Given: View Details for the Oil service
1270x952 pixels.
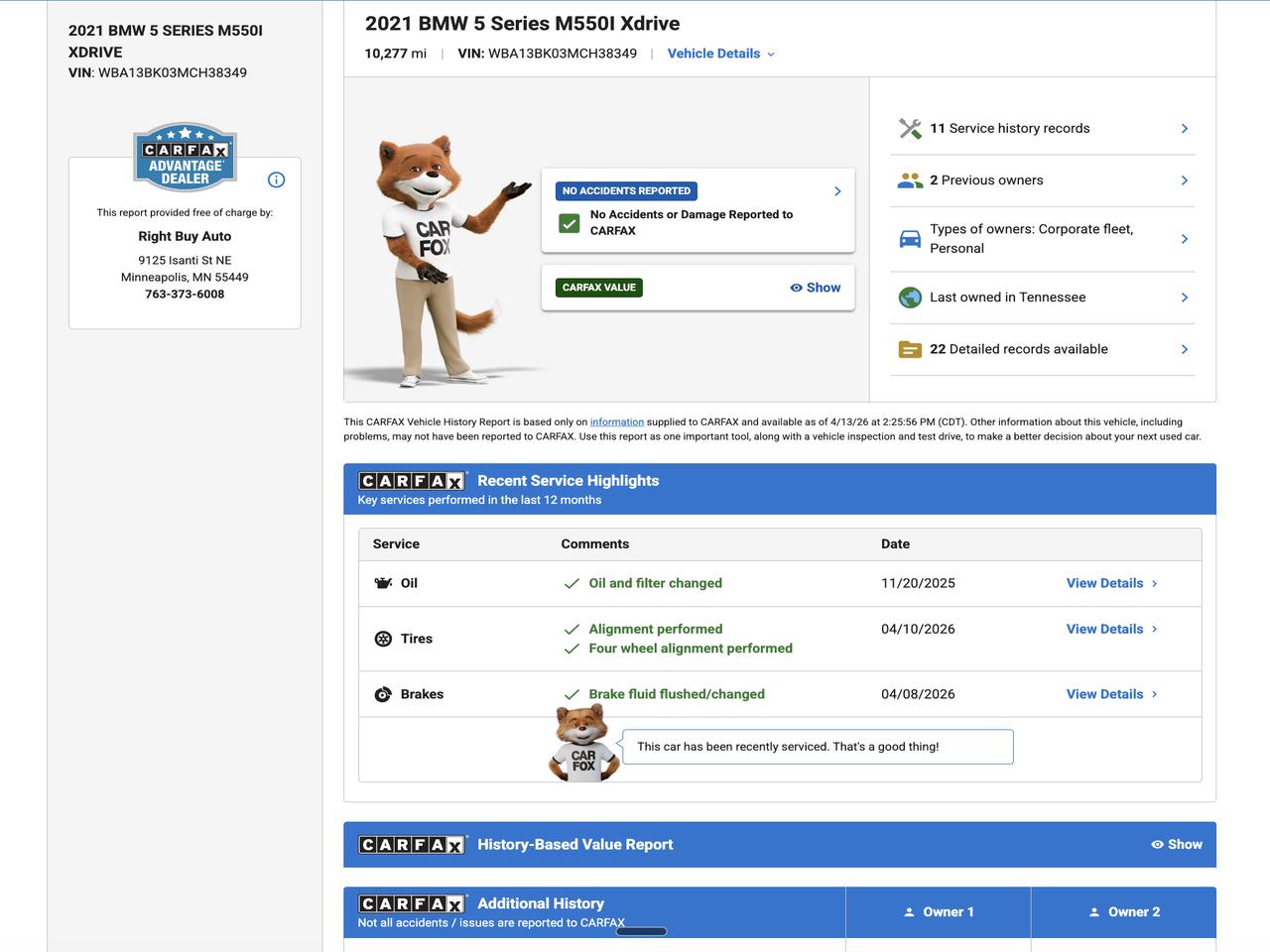Looking at the screenshot, I should pyautogui.click(x=1111, y=583).
